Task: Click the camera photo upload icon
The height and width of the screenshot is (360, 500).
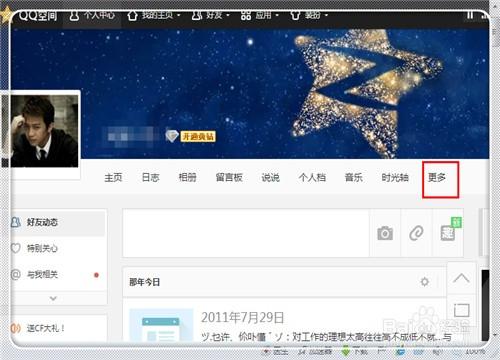Action: pyautogui.click(x=385, y=233)
